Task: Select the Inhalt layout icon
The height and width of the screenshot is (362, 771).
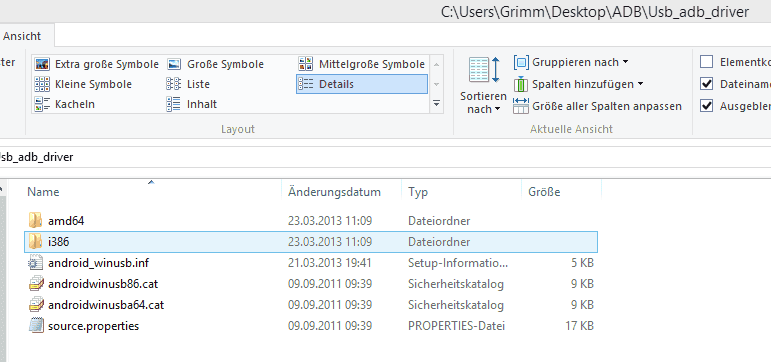Action: [174, 104]
